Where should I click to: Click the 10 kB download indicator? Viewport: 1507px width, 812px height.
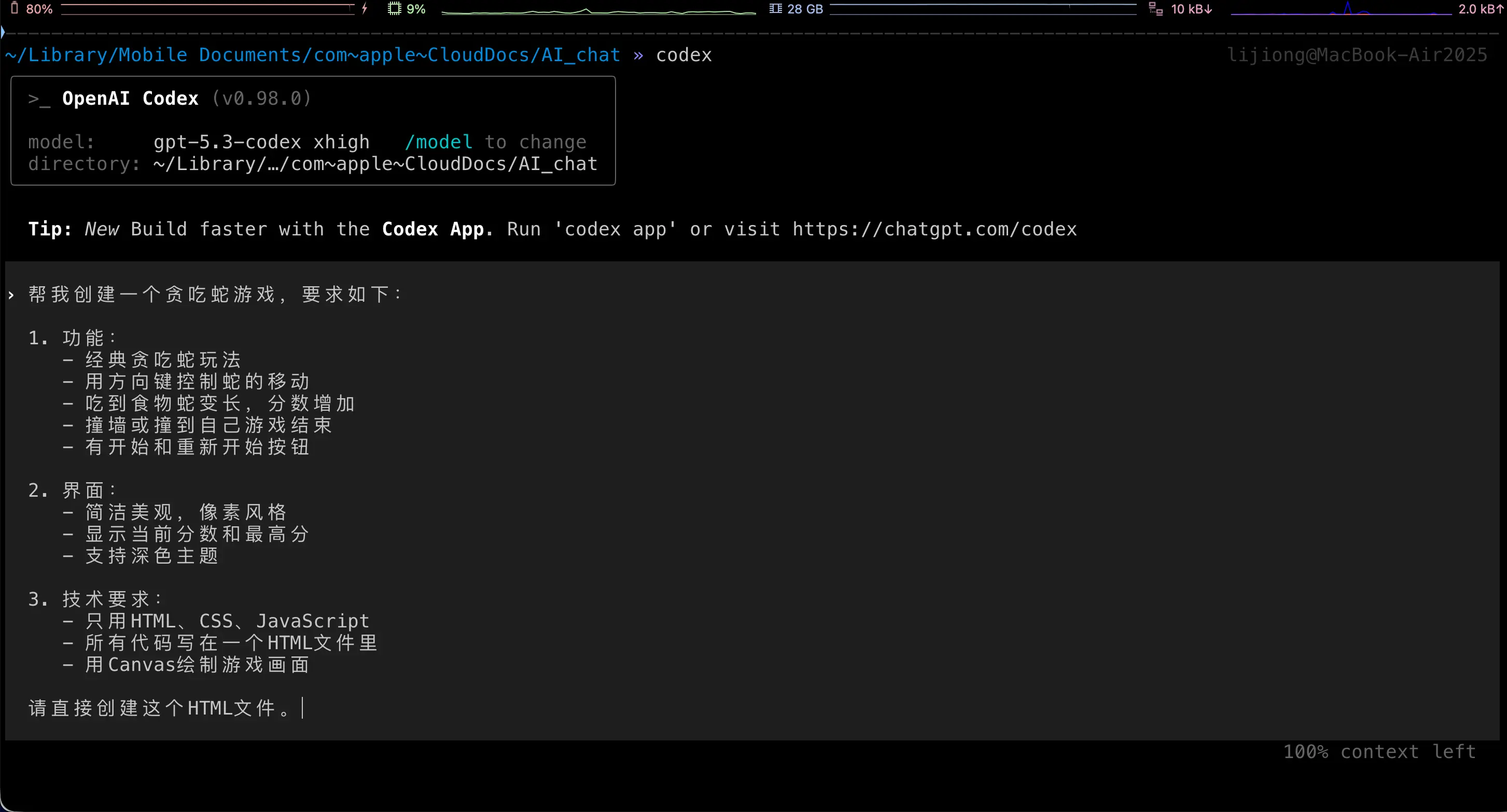coord(1191,8)
